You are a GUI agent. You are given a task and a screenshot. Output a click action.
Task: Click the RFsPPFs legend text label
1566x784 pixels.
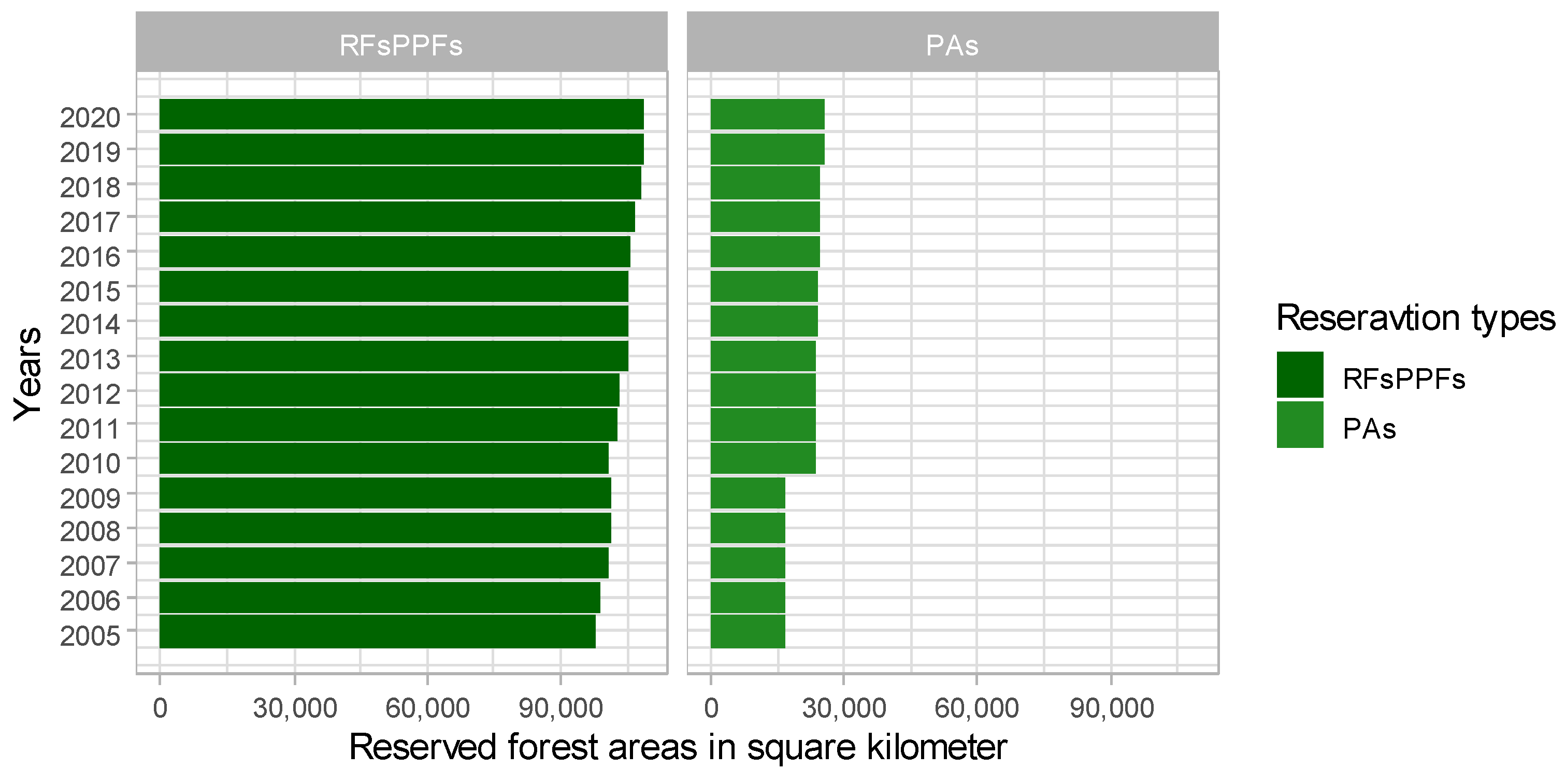pos(1404,379)
